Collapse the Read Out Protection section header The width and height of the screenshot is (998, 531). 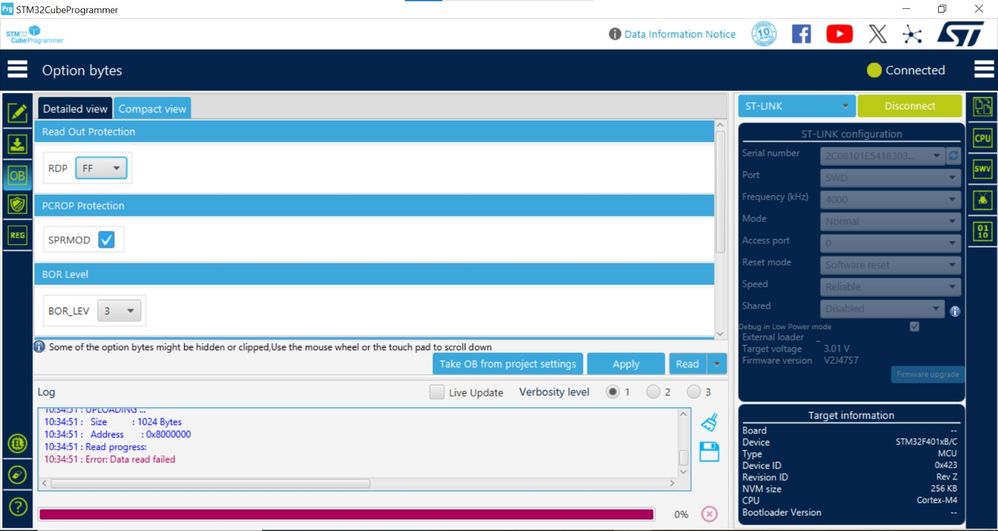(374, 132)
